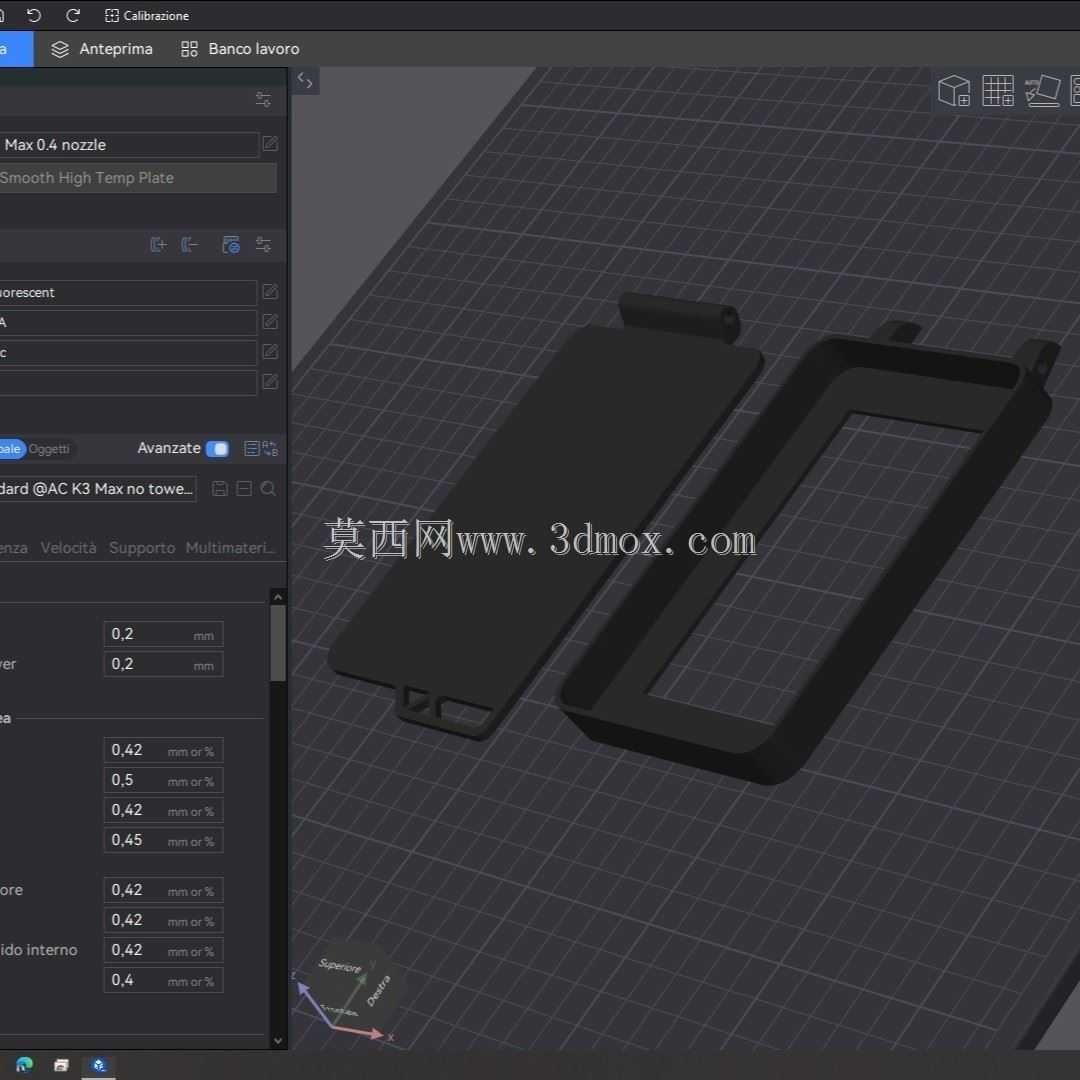Viewport: 1080px width, 1080px height.
Task: Open the search settings magnifier icon
Action: click(x=269, y=488)
